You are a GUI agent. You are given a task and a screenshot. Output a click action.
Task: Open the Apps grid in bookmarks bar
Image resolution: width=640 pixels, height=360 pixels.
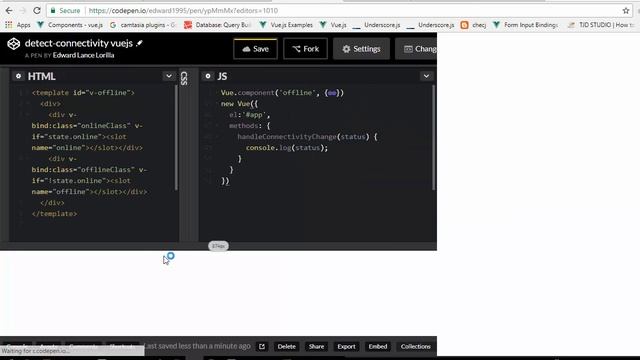pos(18,25)
